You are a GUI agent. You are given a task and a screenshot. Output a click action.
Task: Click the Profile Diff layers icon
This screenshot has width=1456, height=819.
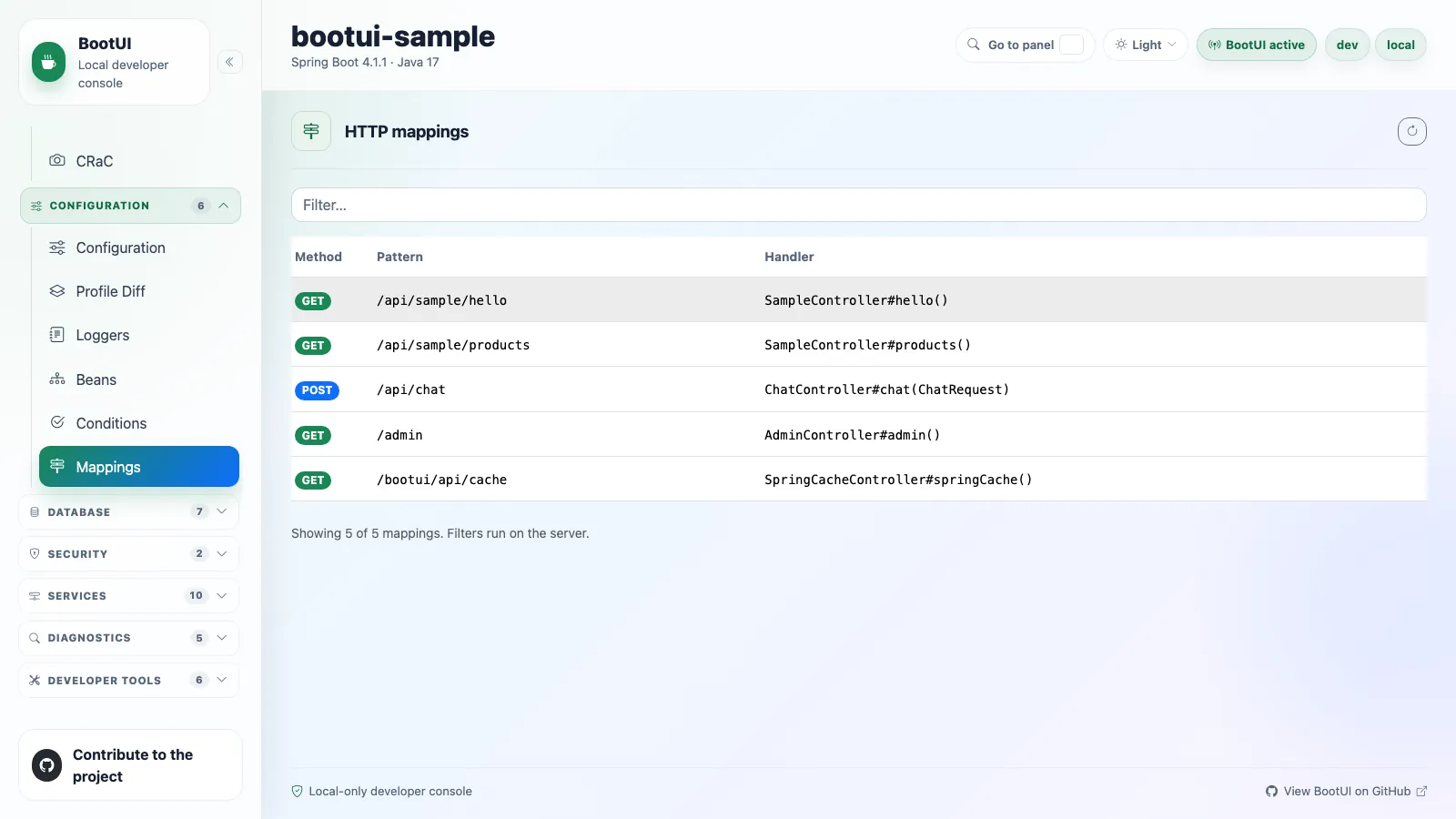pyautogui.click(x=57, y=291)
